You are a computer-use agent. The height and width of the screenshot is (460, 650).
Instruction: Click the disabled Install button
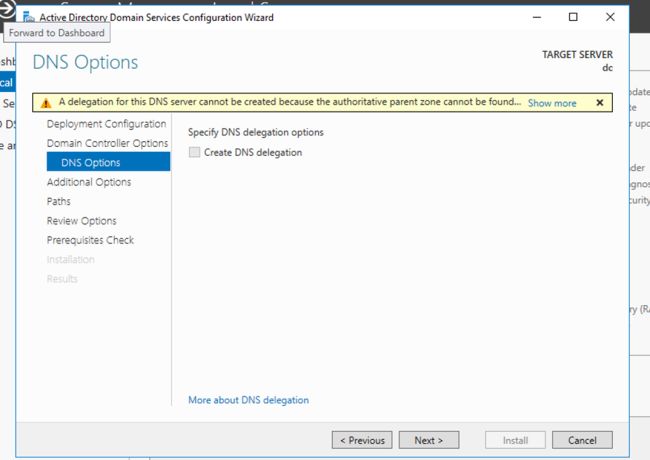tap(515, 440)
